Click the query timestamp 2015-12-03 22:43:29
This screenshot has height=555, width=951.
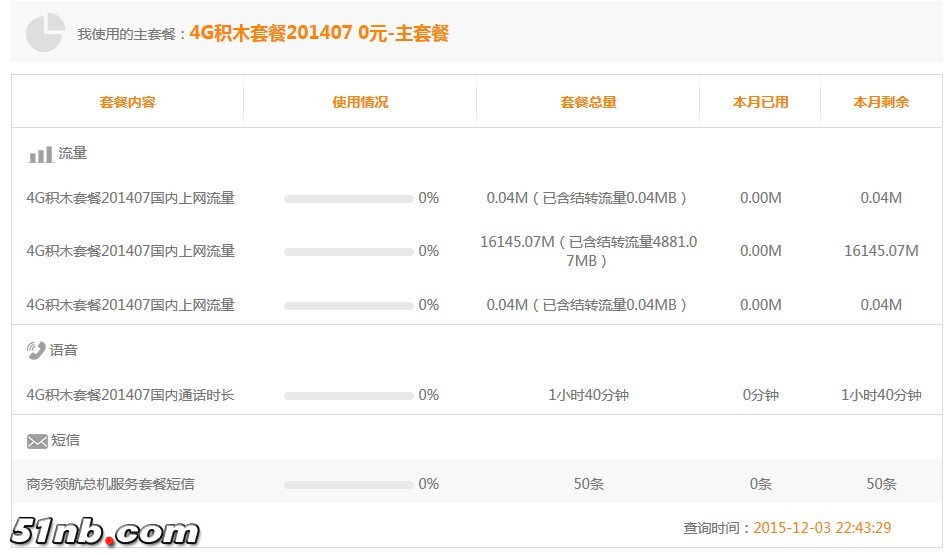point(822,528)
